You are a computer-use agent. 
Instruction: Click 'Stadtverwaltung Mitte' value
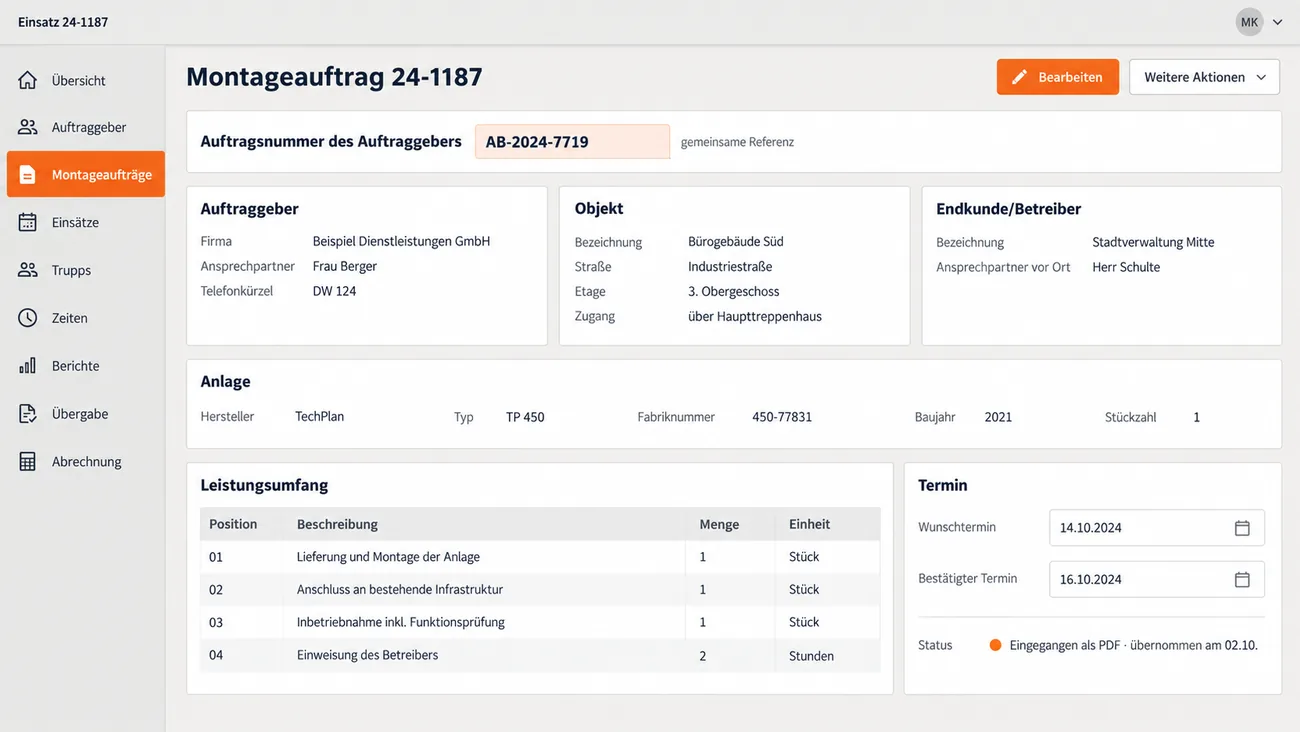[x=1153, y=242]
